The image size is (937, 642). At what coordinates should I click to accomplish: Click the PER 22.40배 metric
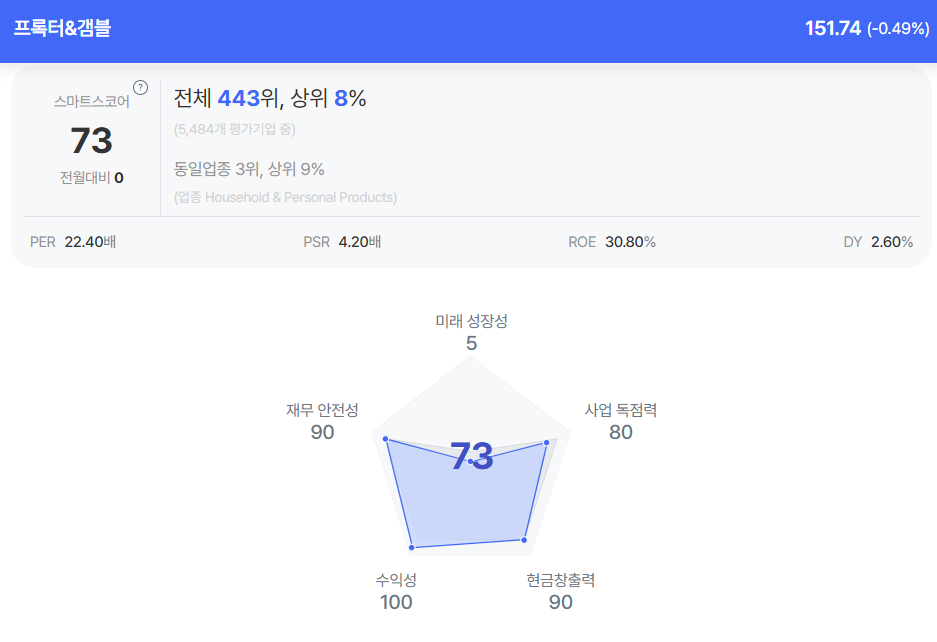click(x=73, y=242)
